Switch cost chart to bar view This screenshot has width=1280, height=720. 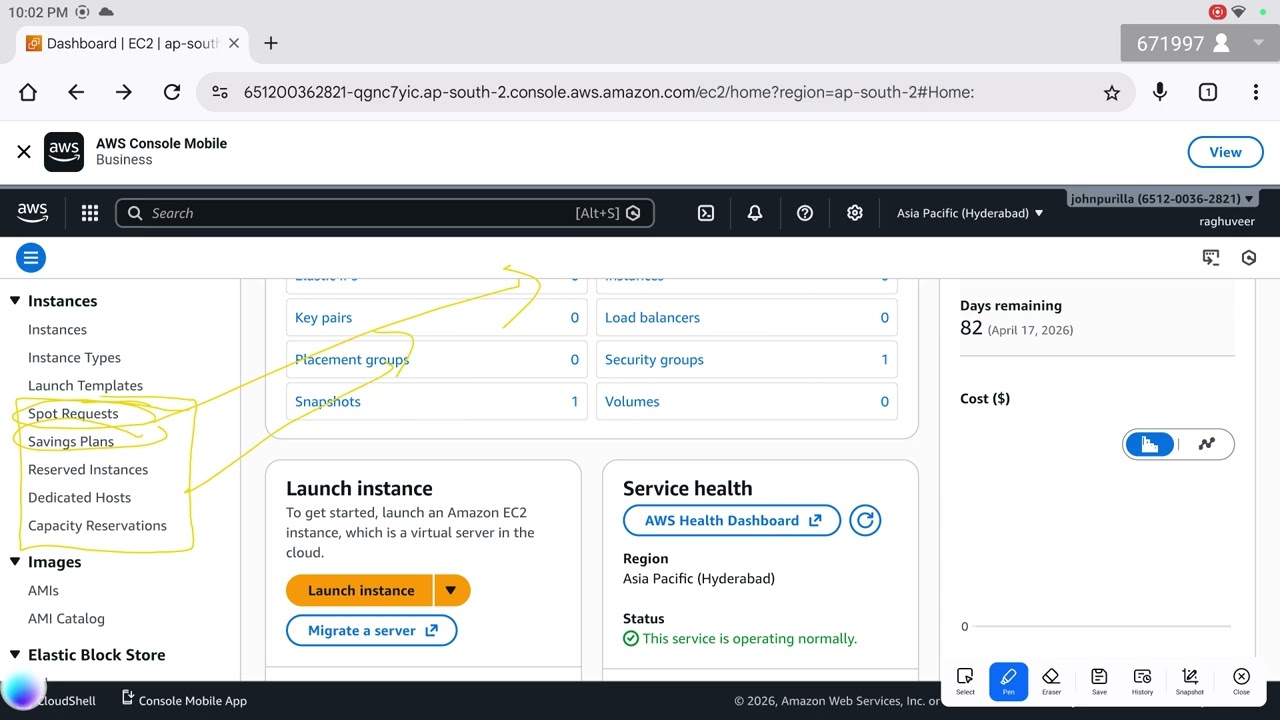tap(1150, 444)
